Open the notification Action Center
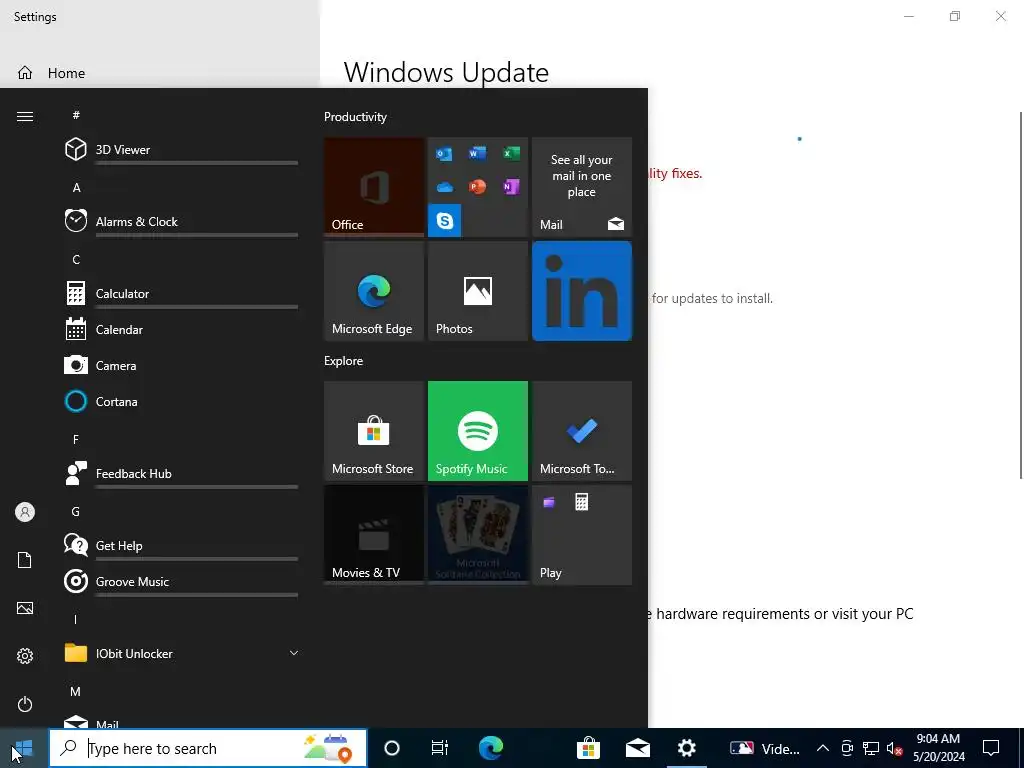Image resolution: width=1024 pixels, height=768 pixels. click(x=991, y=748)
